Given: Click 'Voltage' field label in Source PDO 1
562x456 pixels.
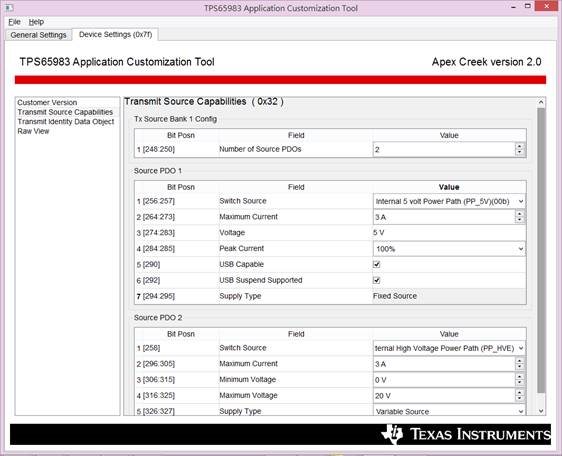Looking at the screenshot, I should (232, 233).
